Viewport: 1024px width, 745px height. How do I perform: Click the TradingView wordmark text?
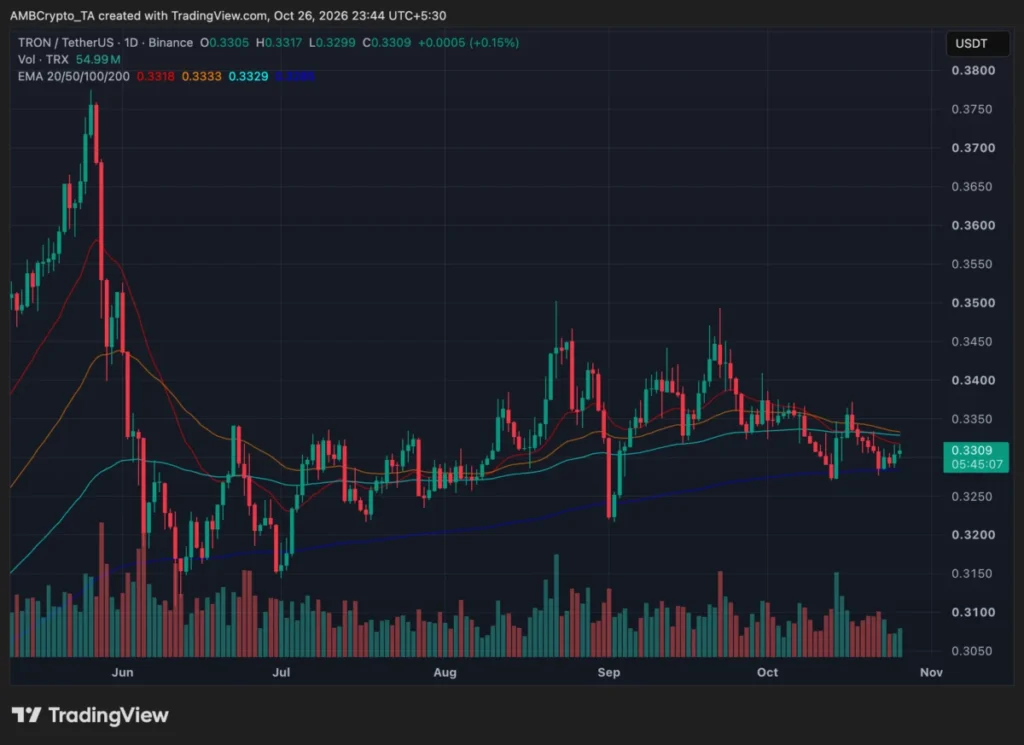point(108,716)
